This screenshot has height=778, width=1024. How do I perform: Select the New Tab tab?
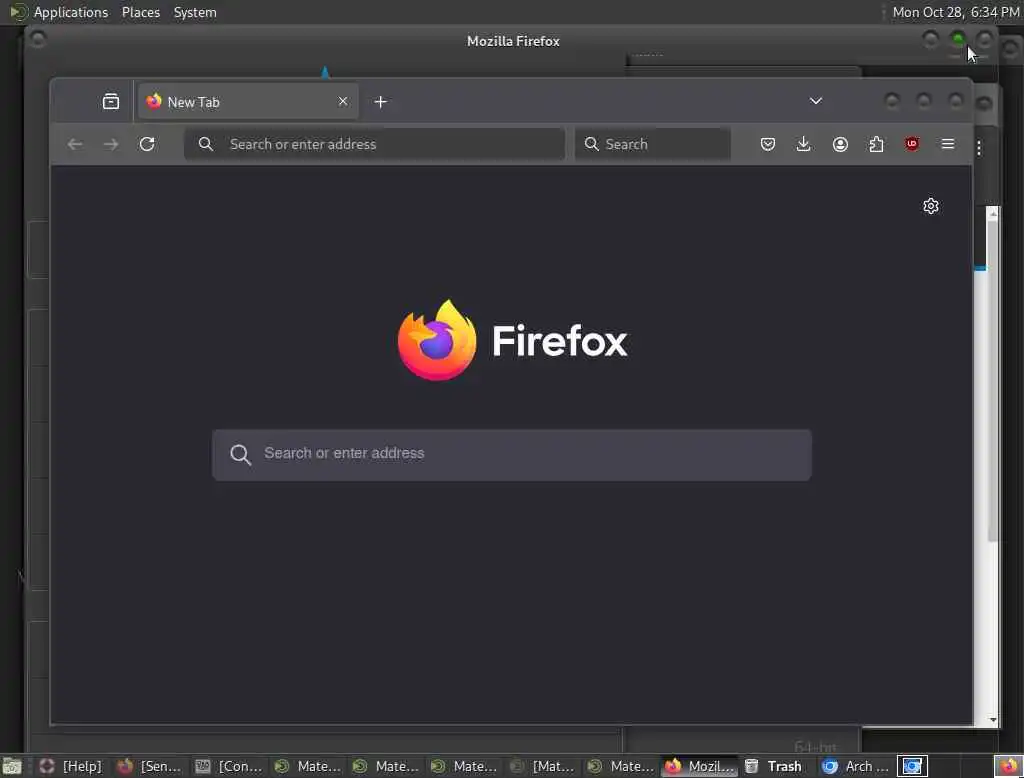pyautogui.click(x=248, y=102)
